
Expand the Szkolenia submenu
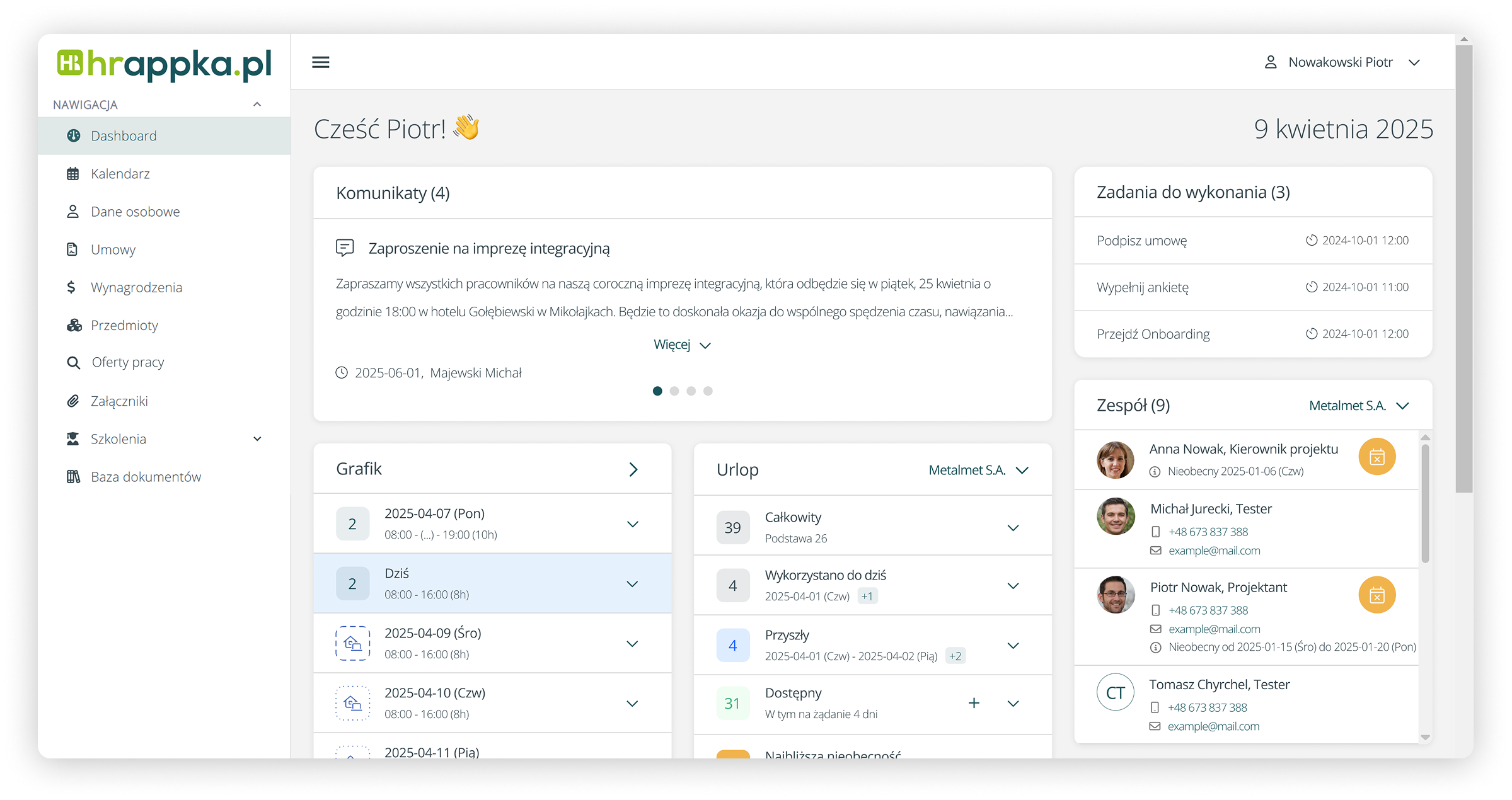257,439
